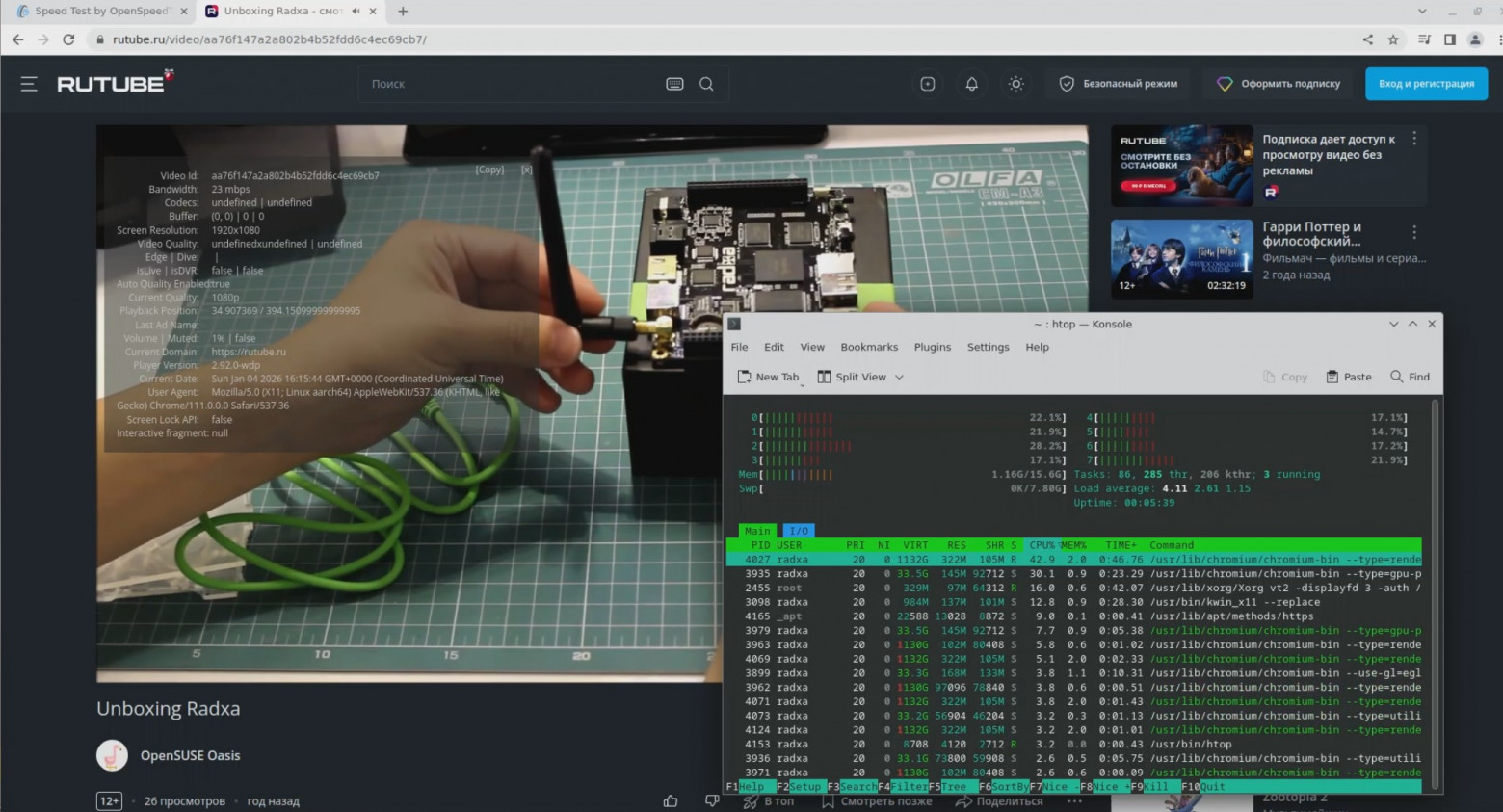Open options for Гарри Поттер video card
This screenshot has height=812, width=1503.
point(1414,232)
